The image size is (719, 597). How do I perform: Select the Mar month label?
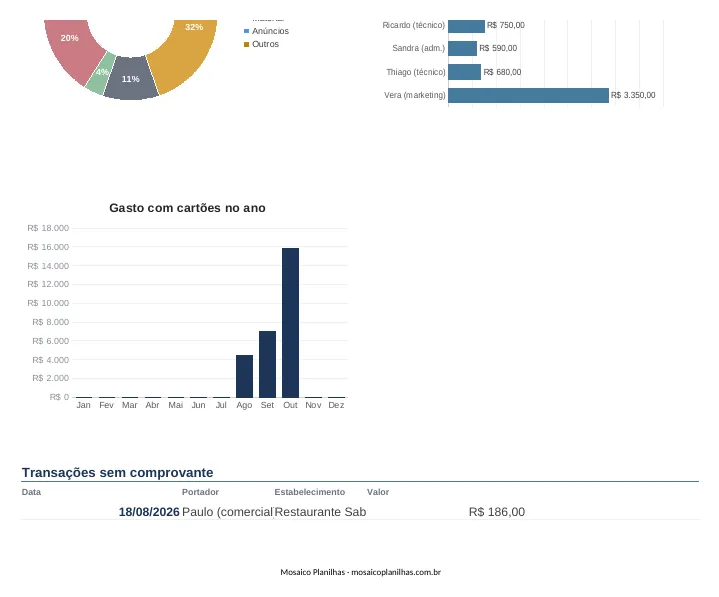pos(129,405)
